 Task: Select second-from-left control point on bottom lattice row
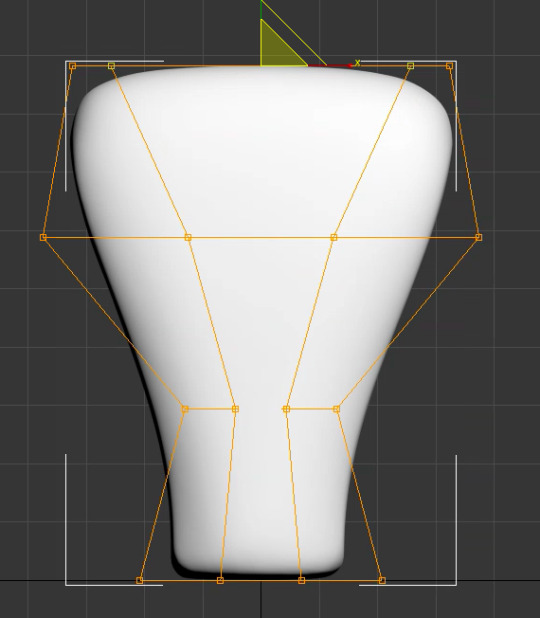[220, 580]
